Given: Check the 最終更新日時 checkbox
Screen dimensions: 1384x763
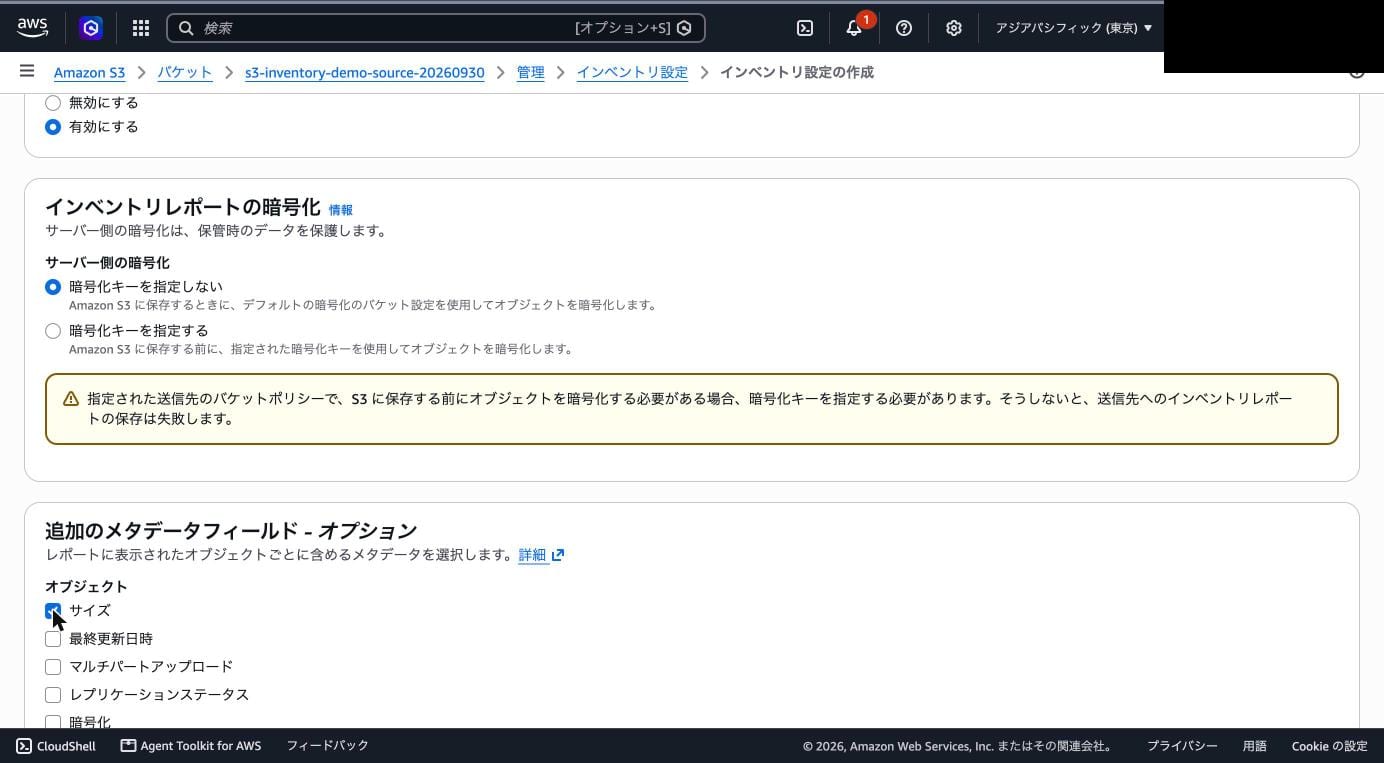Looking at the screenshot, I should click(53, 639).
